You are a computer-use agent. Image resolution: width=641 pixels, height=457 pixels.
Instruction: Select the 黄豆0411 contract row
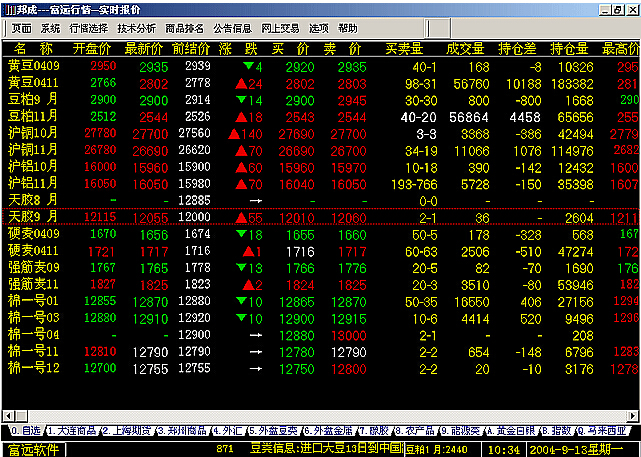click(321, 83)
